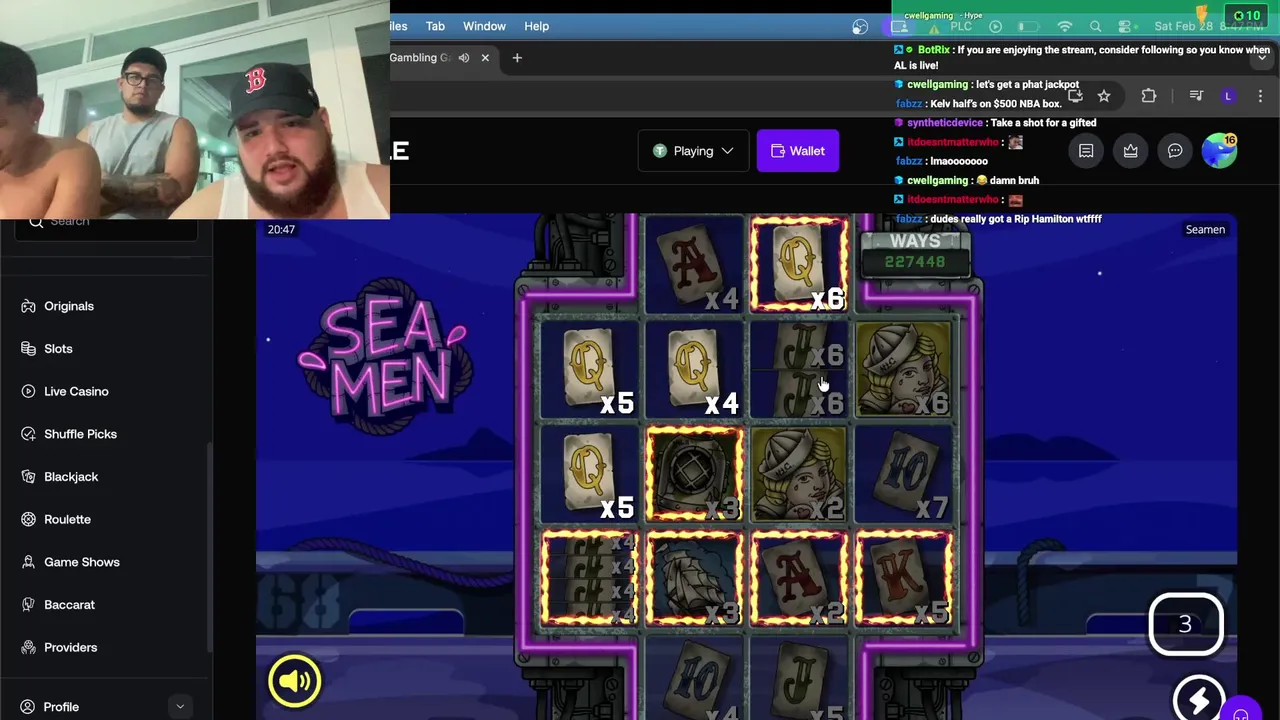Open the Playing currency dropdown
The width and height of the screenshot is (1280, 720).
point(693,151)
